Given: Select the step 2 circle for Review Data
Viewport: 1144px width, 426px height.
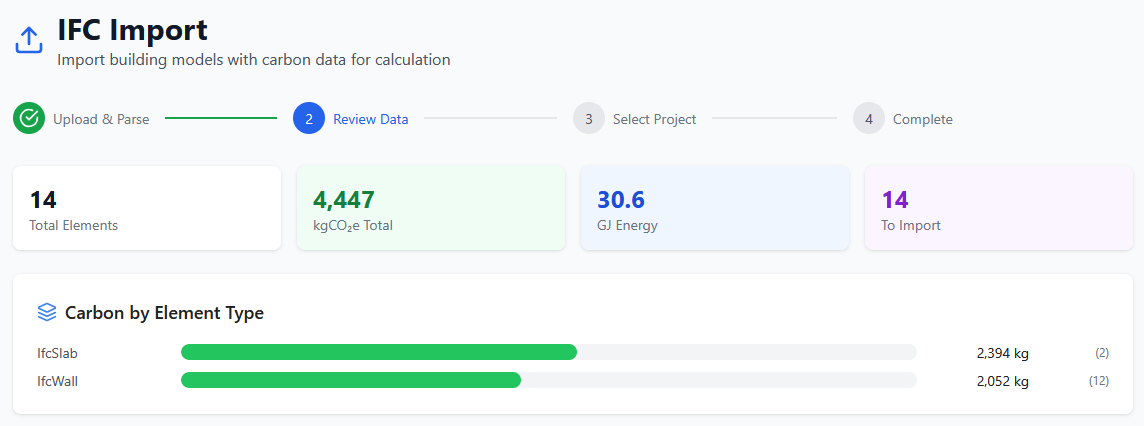Looking at the screenshot, I should click(309, 118).
